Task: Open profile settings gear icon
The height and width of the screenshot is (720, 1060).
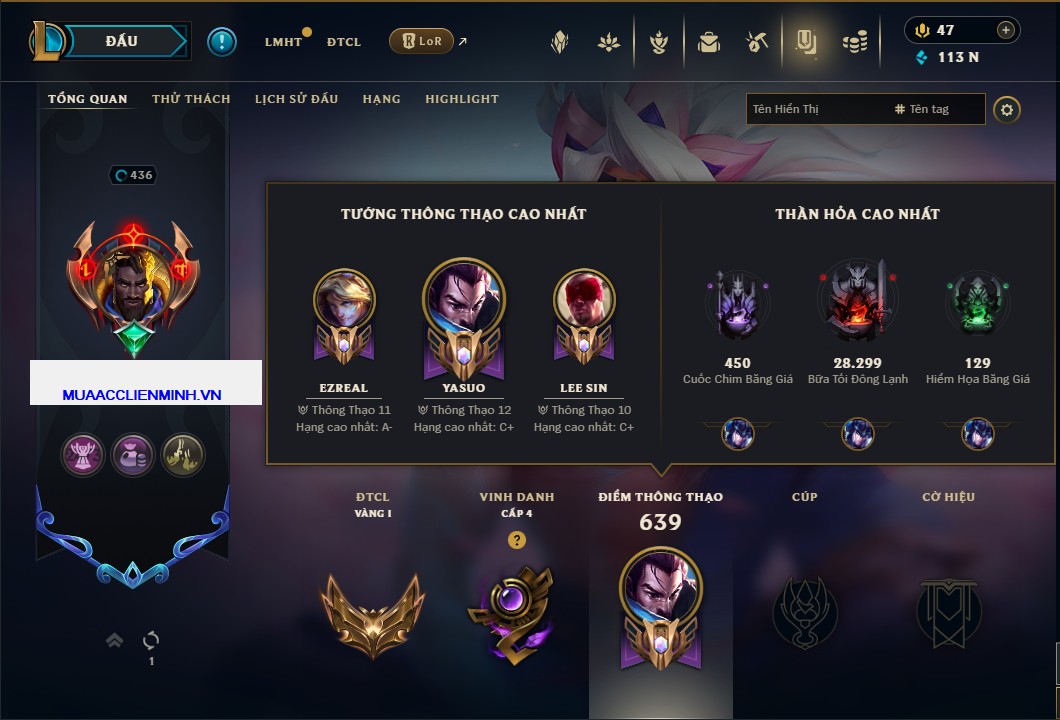Action: [1007, 110]
